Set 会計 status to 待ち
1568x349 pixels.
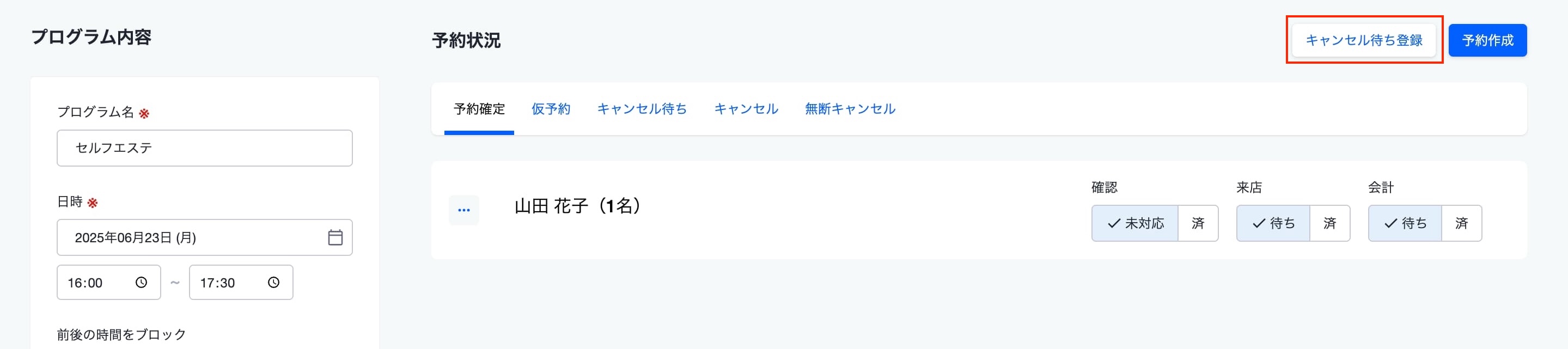pos(1405,223)
